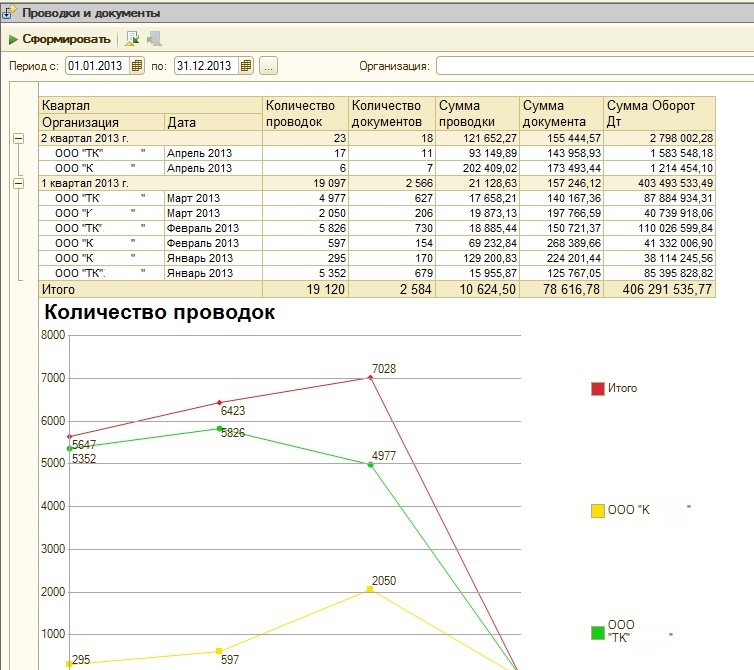Open calendar for period start date
Image resolution: width=754 pixels, height=670 pixels.
[x=137, y=66]
